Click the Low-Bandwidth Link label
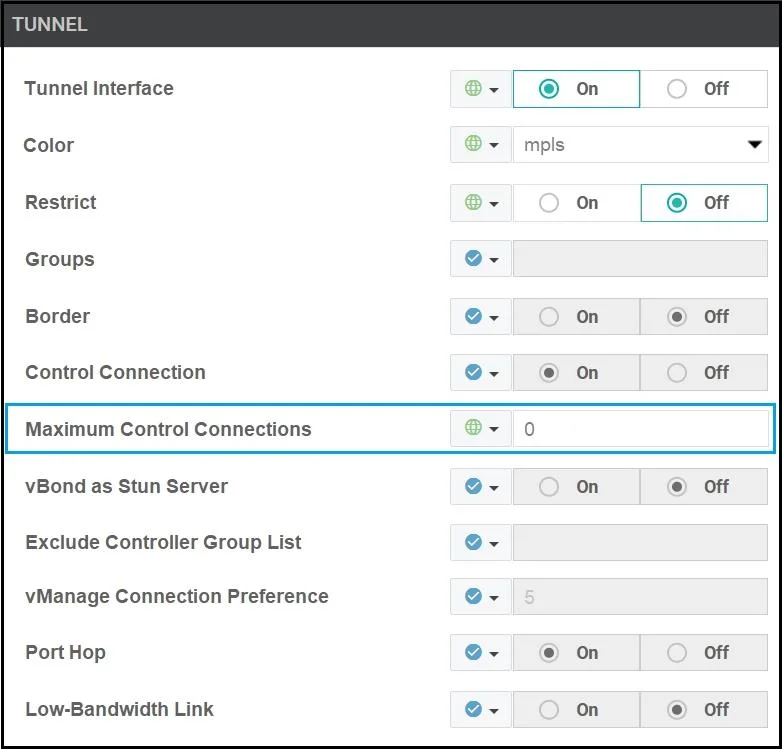782x749 pixels. [119, 709]
